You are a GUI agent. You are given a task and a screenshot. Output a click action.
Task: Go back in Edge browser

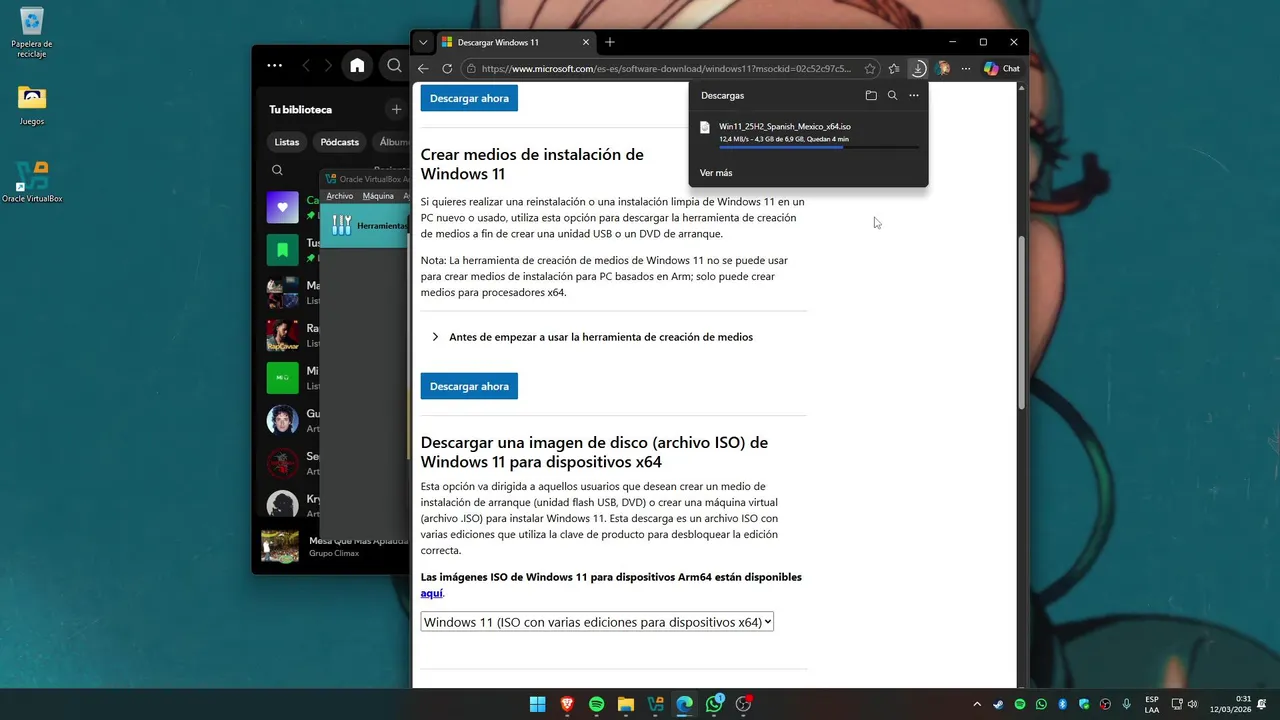pyautogui.click(x=423, y=69)
